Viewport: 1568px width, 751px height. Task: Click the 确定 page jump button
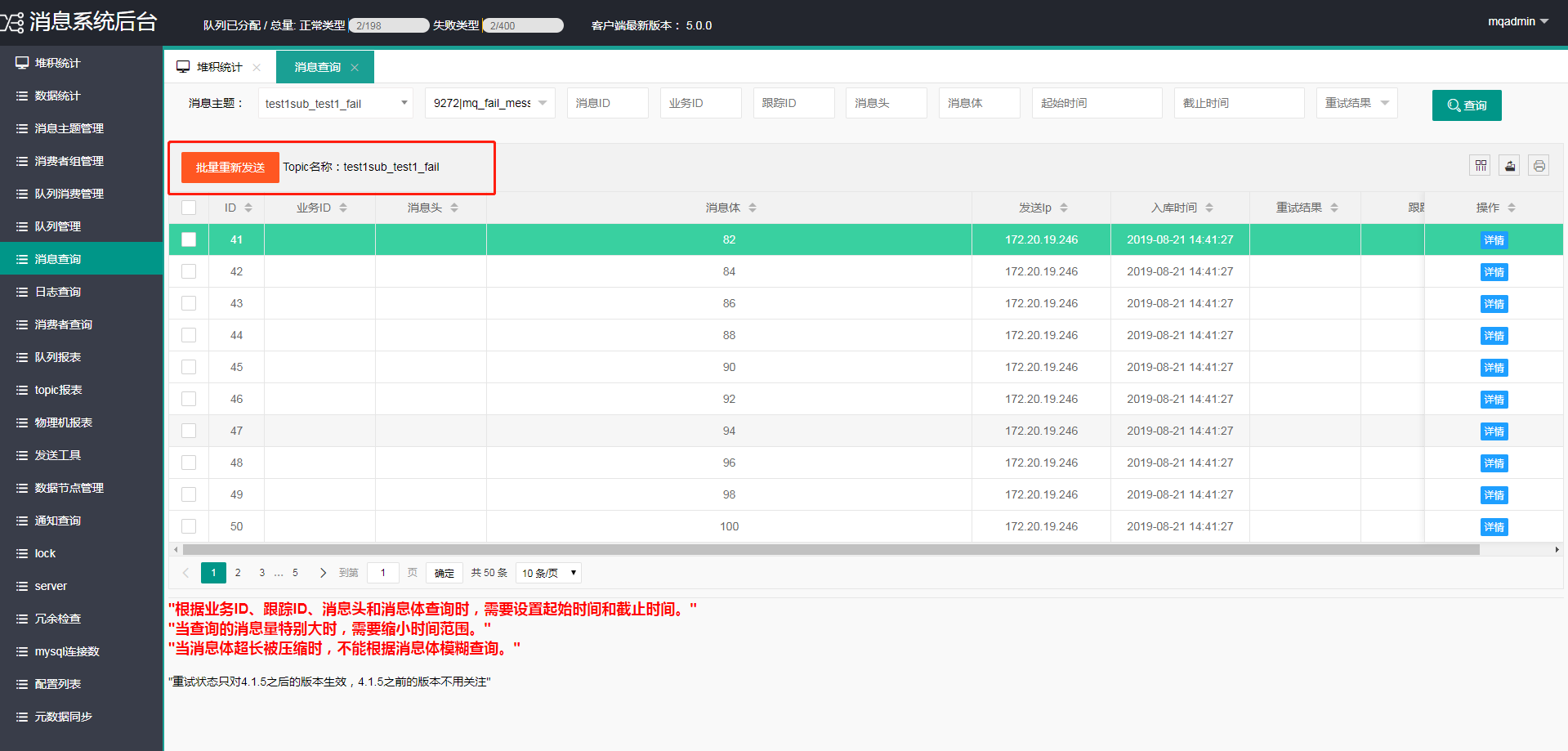tap(444, 573)
